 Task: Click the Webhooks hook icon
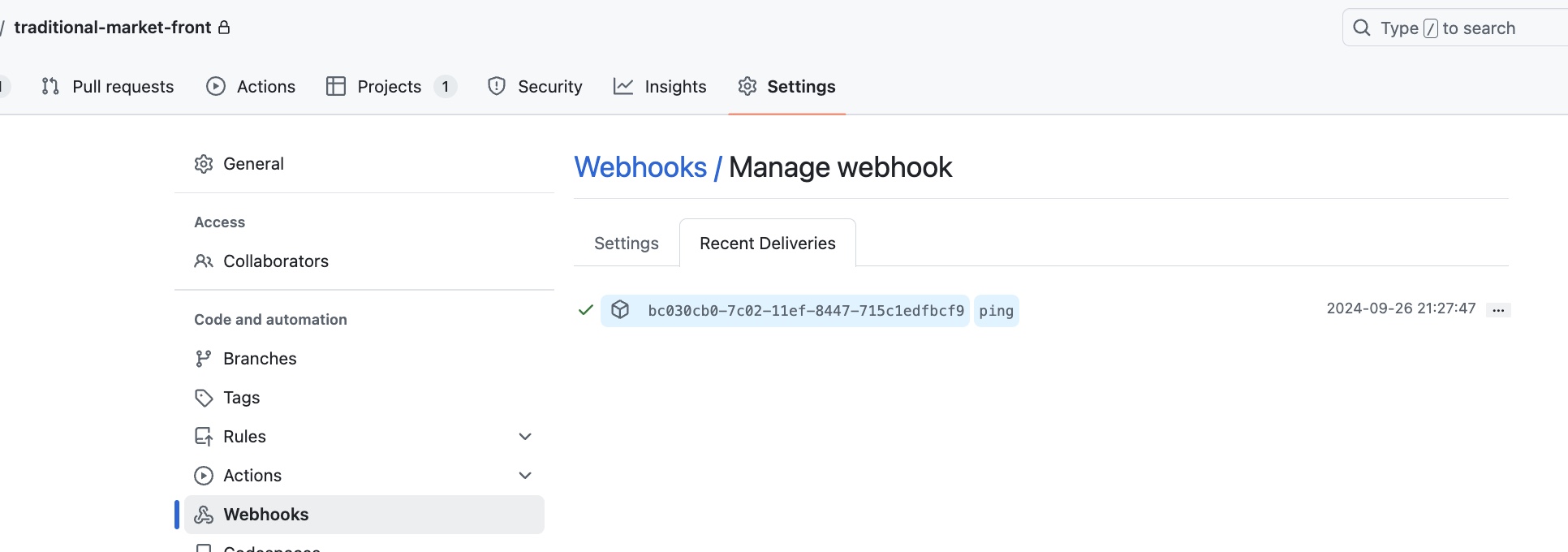coord(204,515)
